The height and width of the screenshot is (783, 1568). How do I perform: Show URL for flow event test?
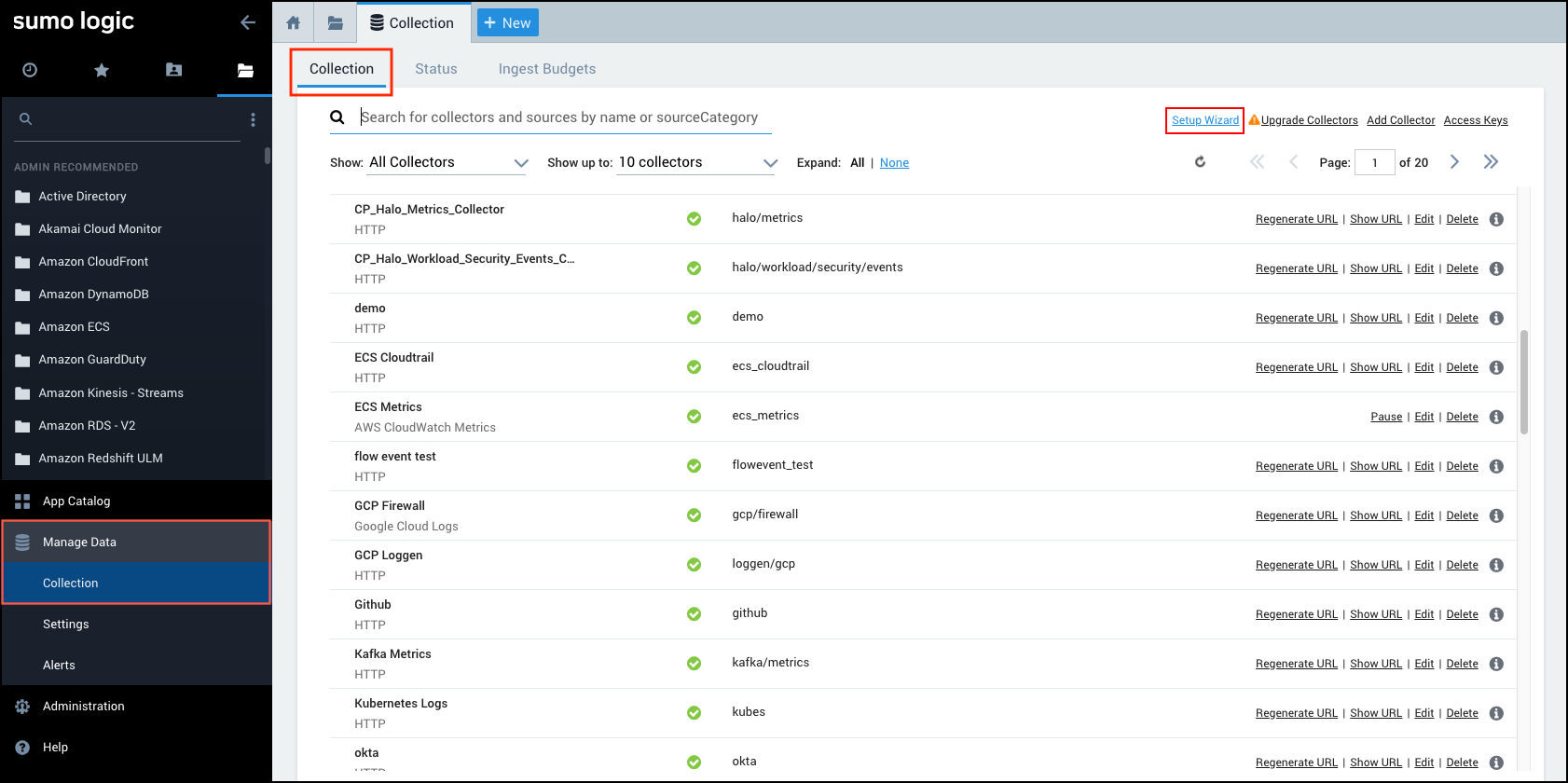(x=1376, y=466)
